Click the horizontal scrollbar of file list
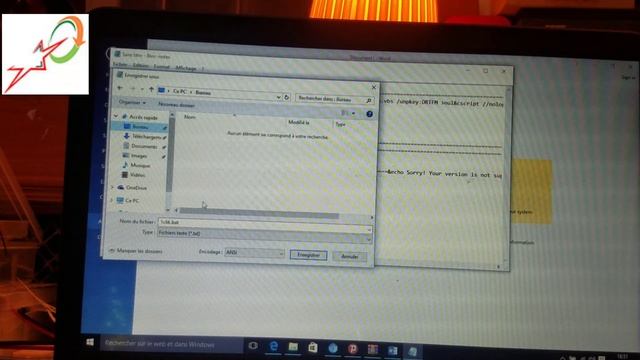The width and height of the screenshot is (640, 360). (x=259, y=213)
